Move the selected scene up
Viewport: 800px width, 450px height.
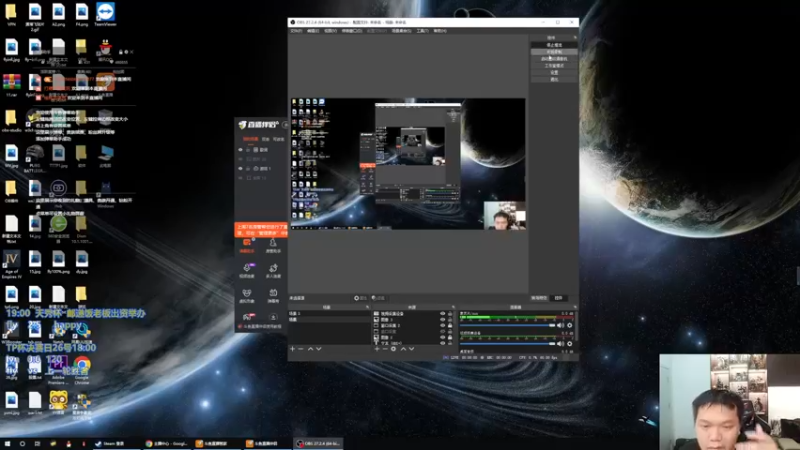point(310,349)
